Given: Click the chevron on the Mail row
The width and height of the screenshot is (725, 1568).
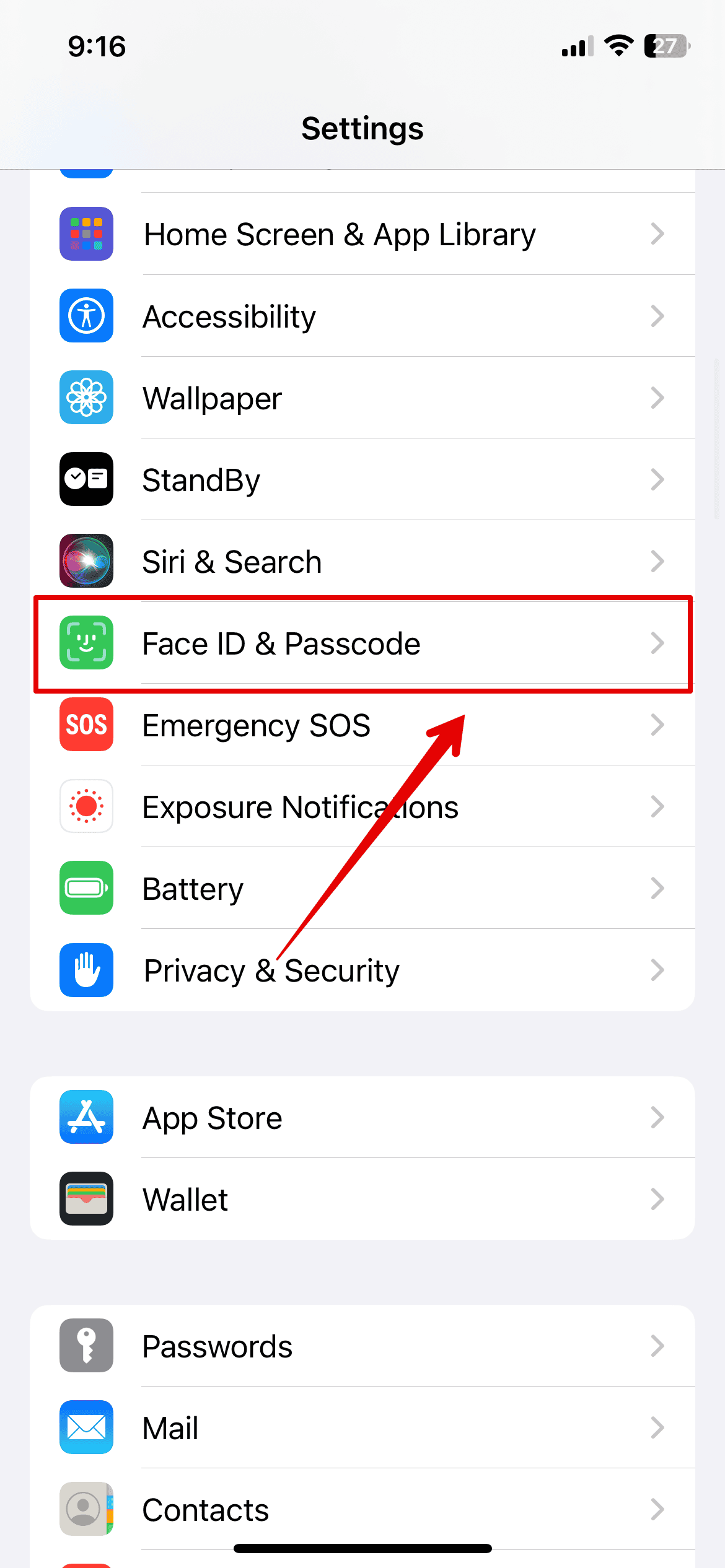Looking at the screenshot, I should point(657,1427).
